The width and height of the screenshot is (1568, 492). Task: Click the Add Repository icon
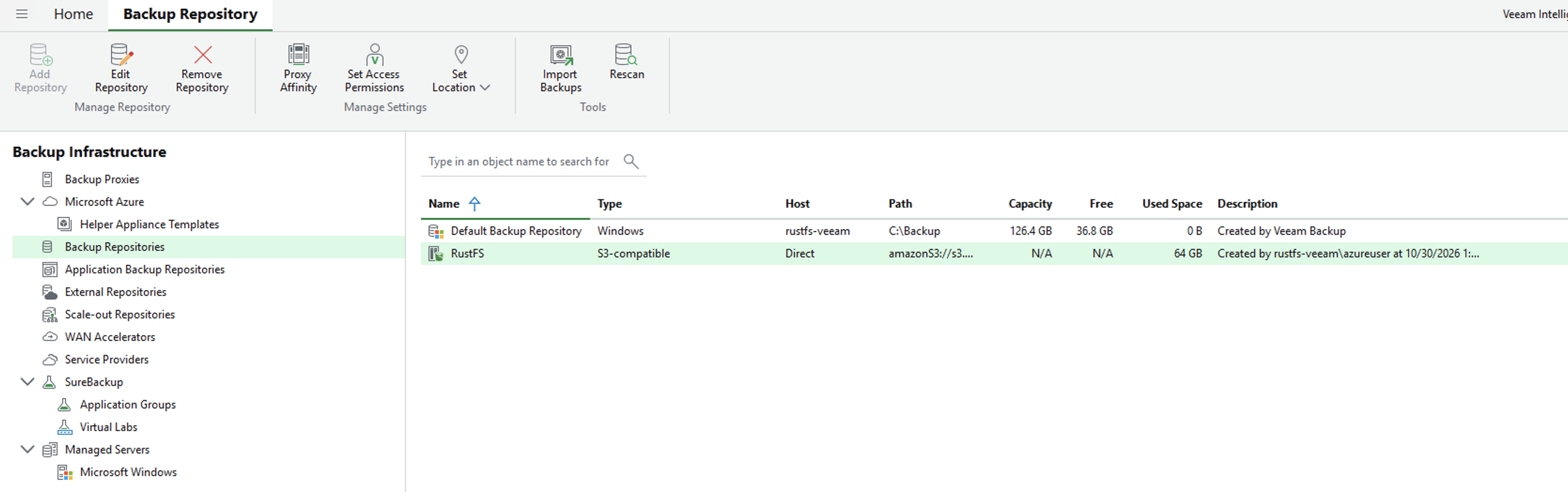click(41, 55)
